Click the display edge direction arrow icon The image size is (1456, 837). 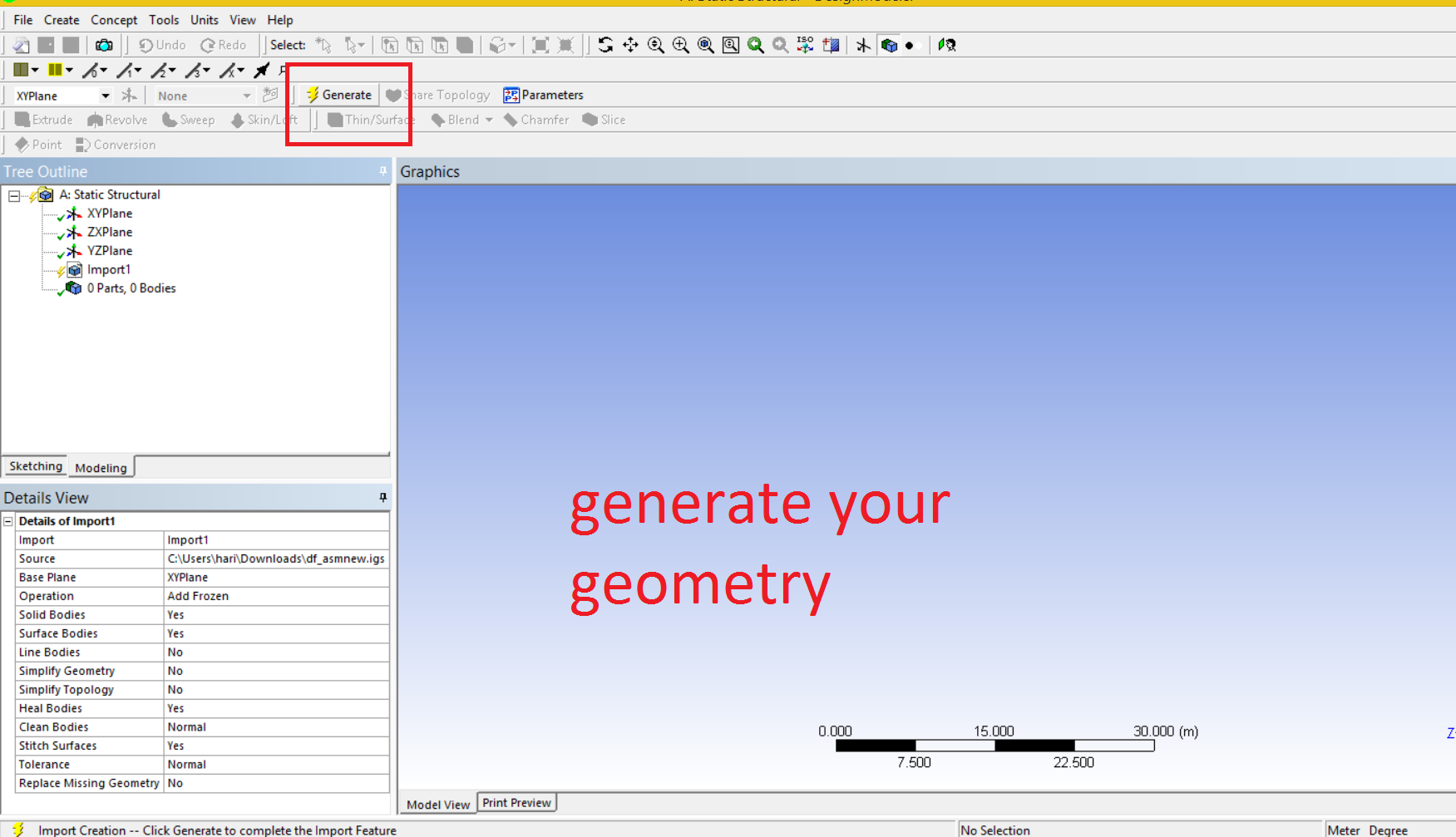262,71
